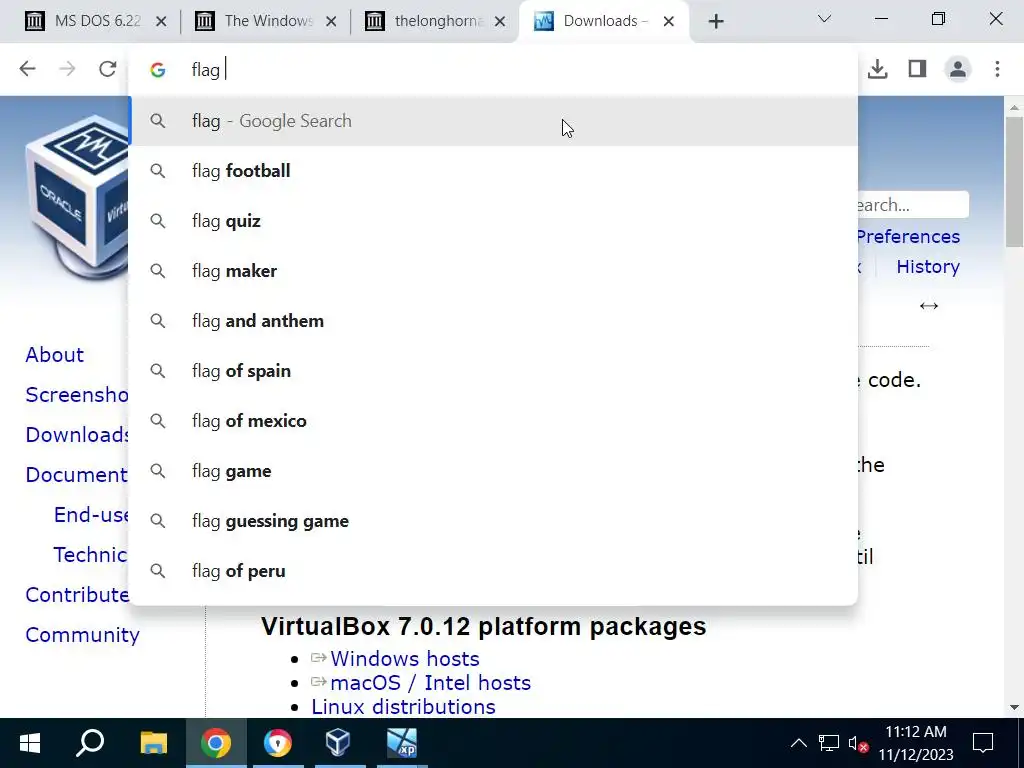The width and height of the screenshot is (1024, 768).
Task: Choose the 'flag of peru' suggestion
Action: click(x=494, y=571)
